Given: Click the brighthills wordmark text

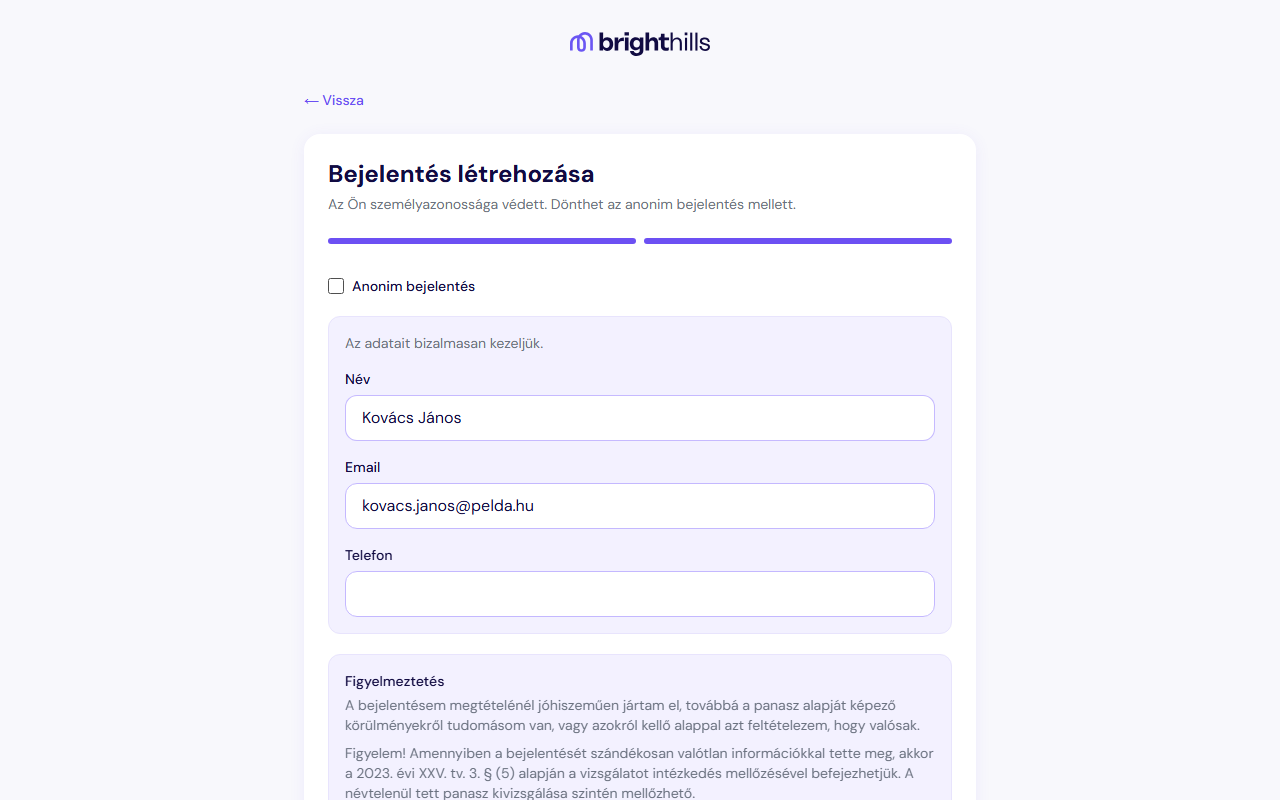Looking at the screenshot, I should 654,43.
